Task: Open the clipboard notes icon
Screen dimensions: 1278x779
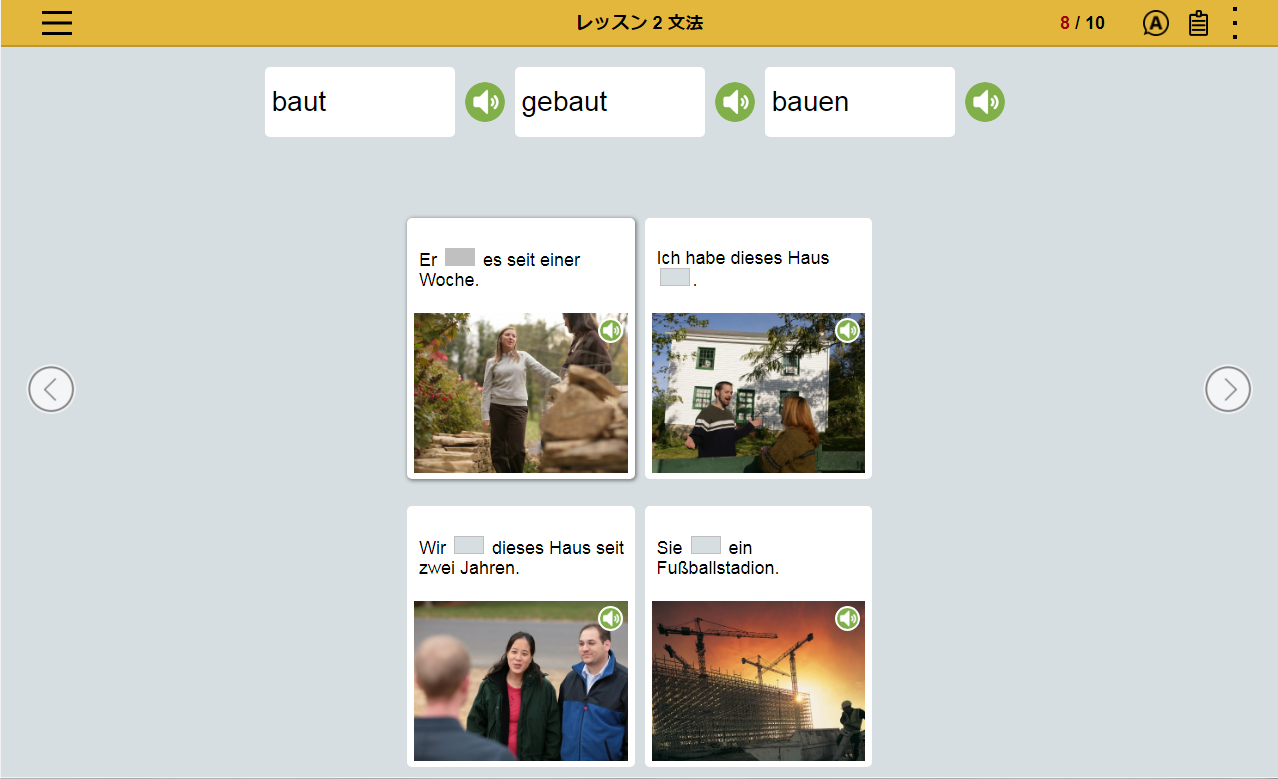Action: point(1198,23)
